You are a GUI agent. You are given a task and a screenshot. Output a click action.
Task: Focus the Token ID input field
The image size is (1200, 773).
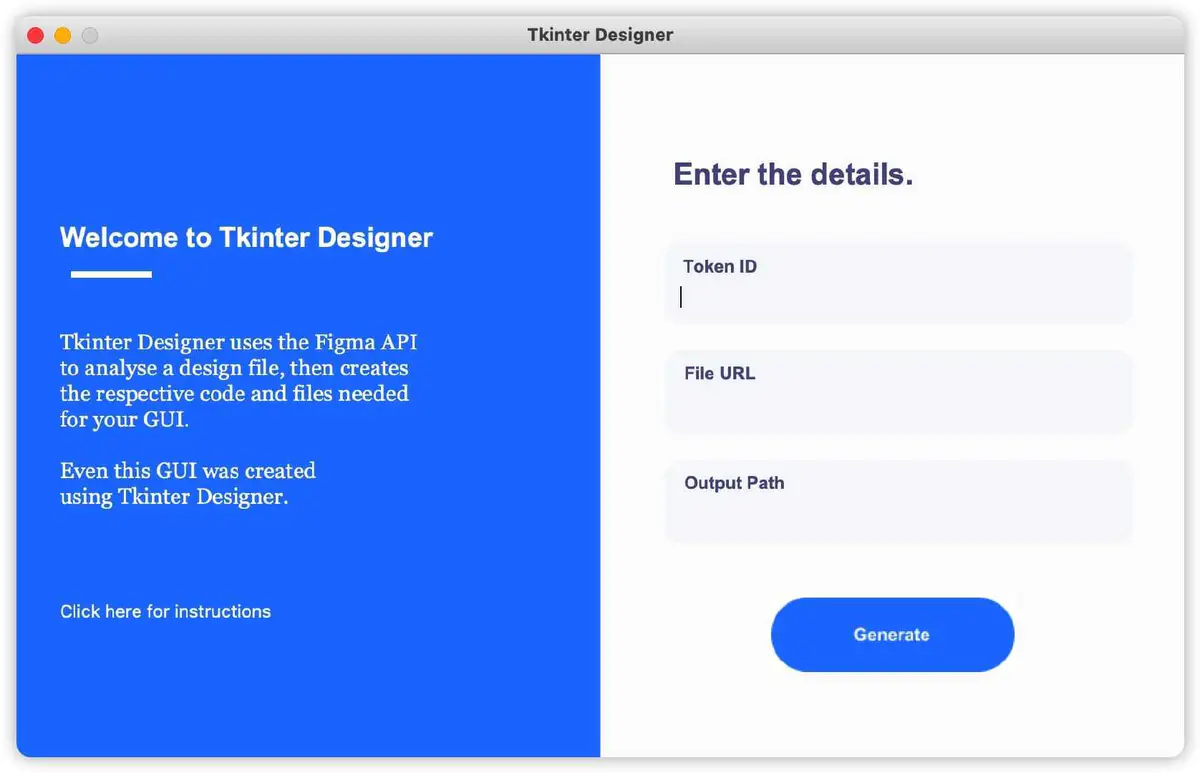click(899, 283)
